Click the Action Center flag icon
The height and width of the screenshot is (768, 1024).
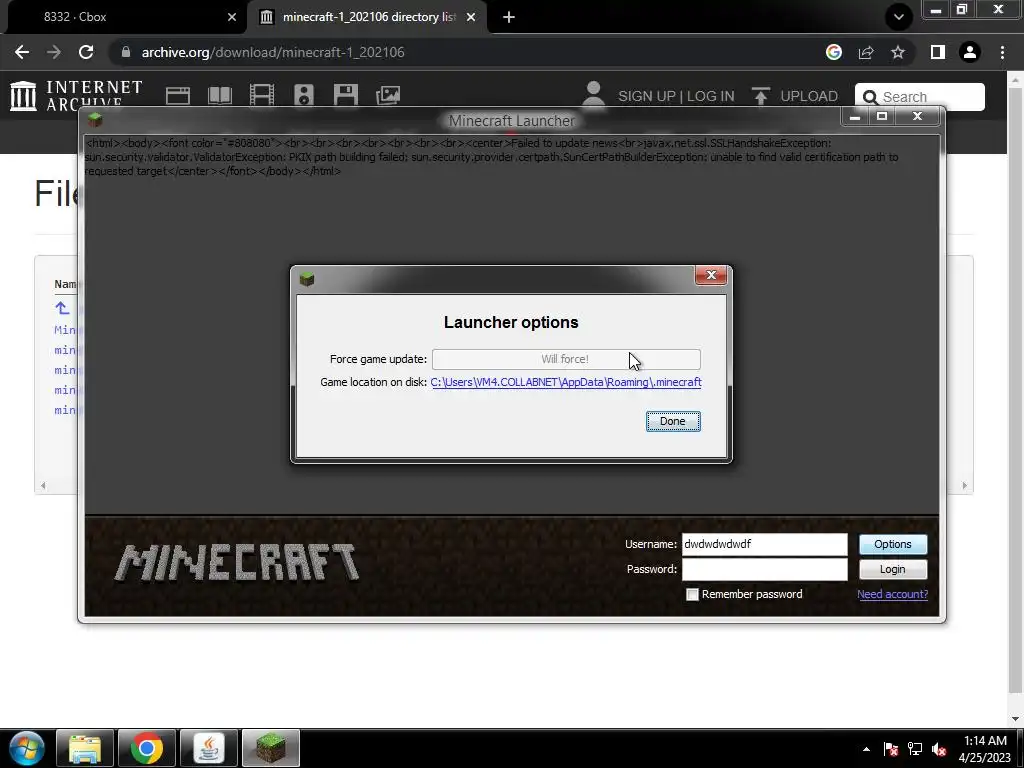pos(890,749)
